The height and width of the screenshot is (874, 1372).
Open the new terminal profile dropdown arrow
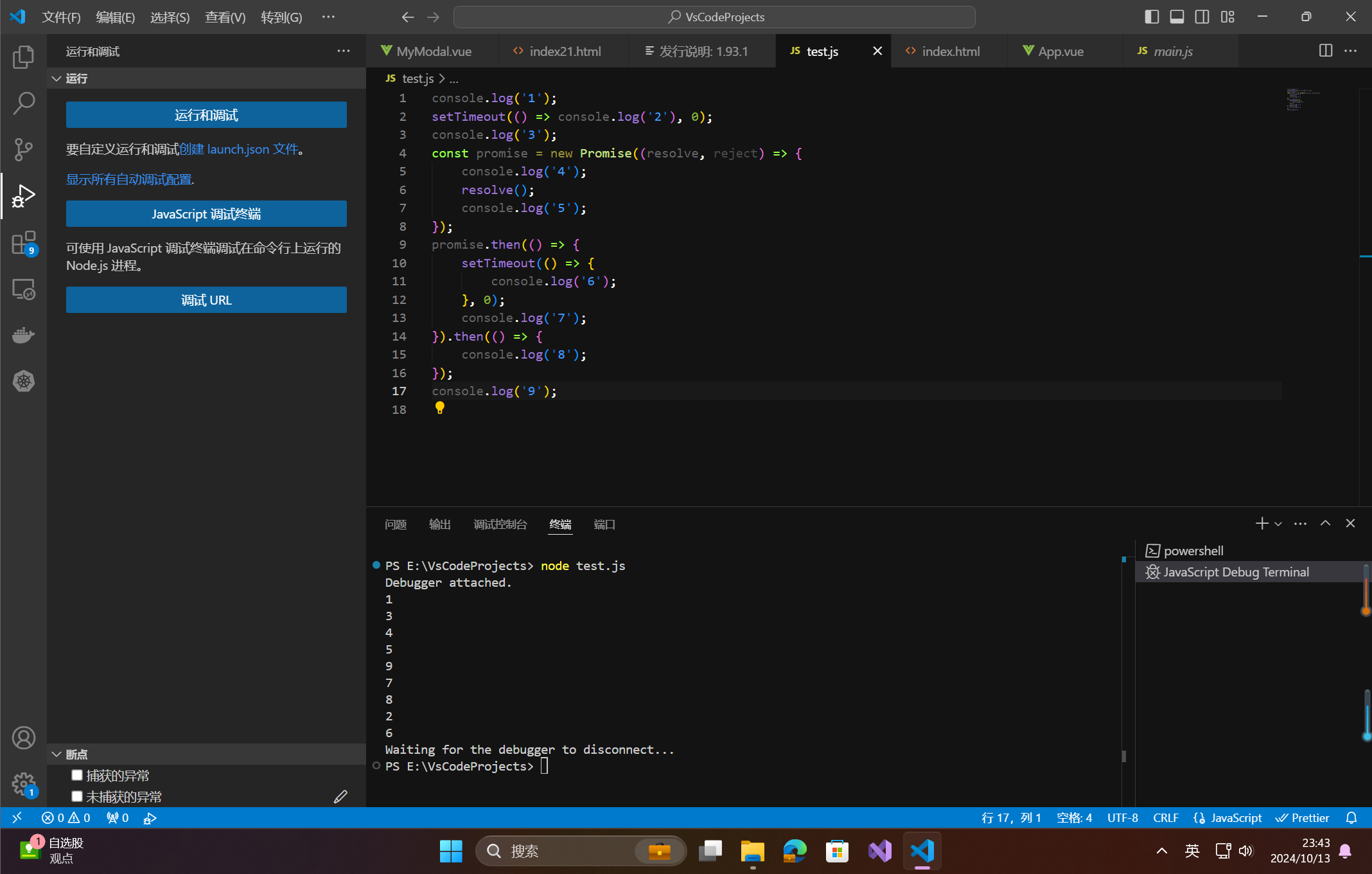pyautogui.click(x=1278, y=524)
